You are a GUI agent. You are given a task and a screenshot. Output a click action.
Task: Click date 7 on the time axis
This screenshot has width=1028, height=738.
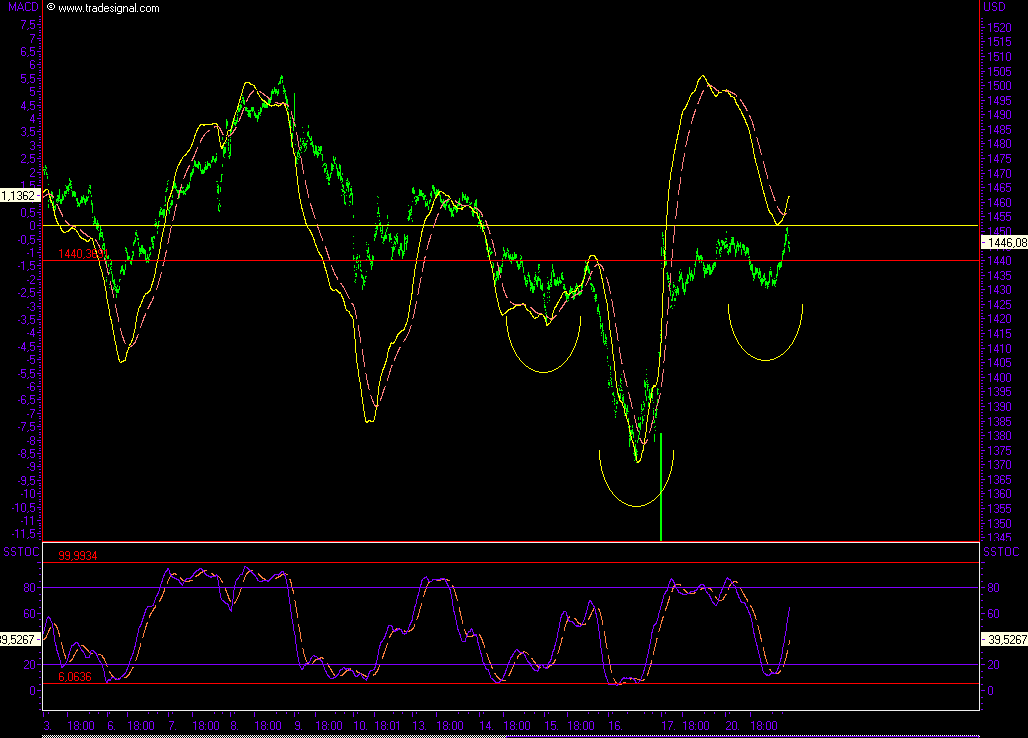171,724
